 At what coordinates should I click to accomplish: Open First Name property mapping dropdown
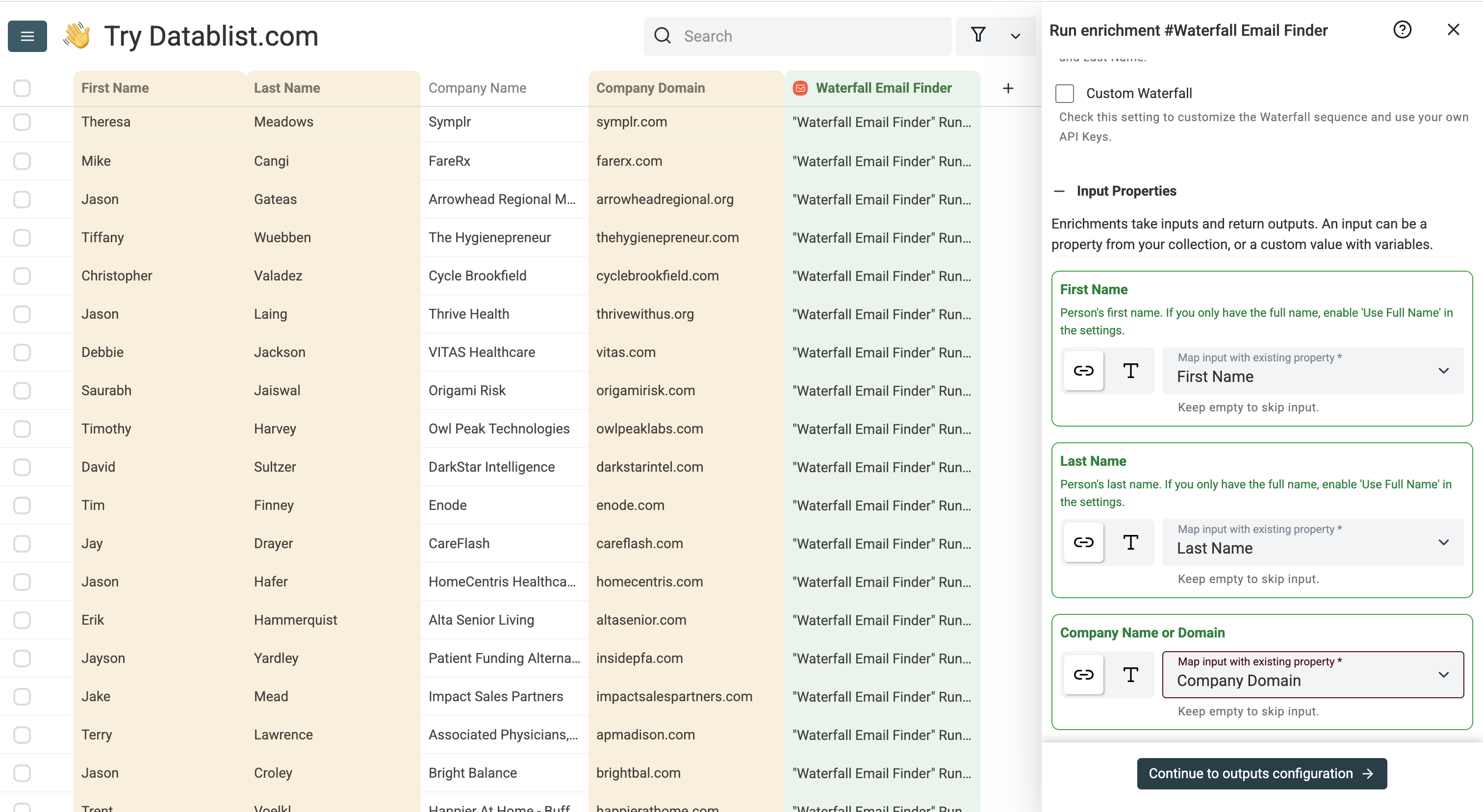click(1313, 371)
